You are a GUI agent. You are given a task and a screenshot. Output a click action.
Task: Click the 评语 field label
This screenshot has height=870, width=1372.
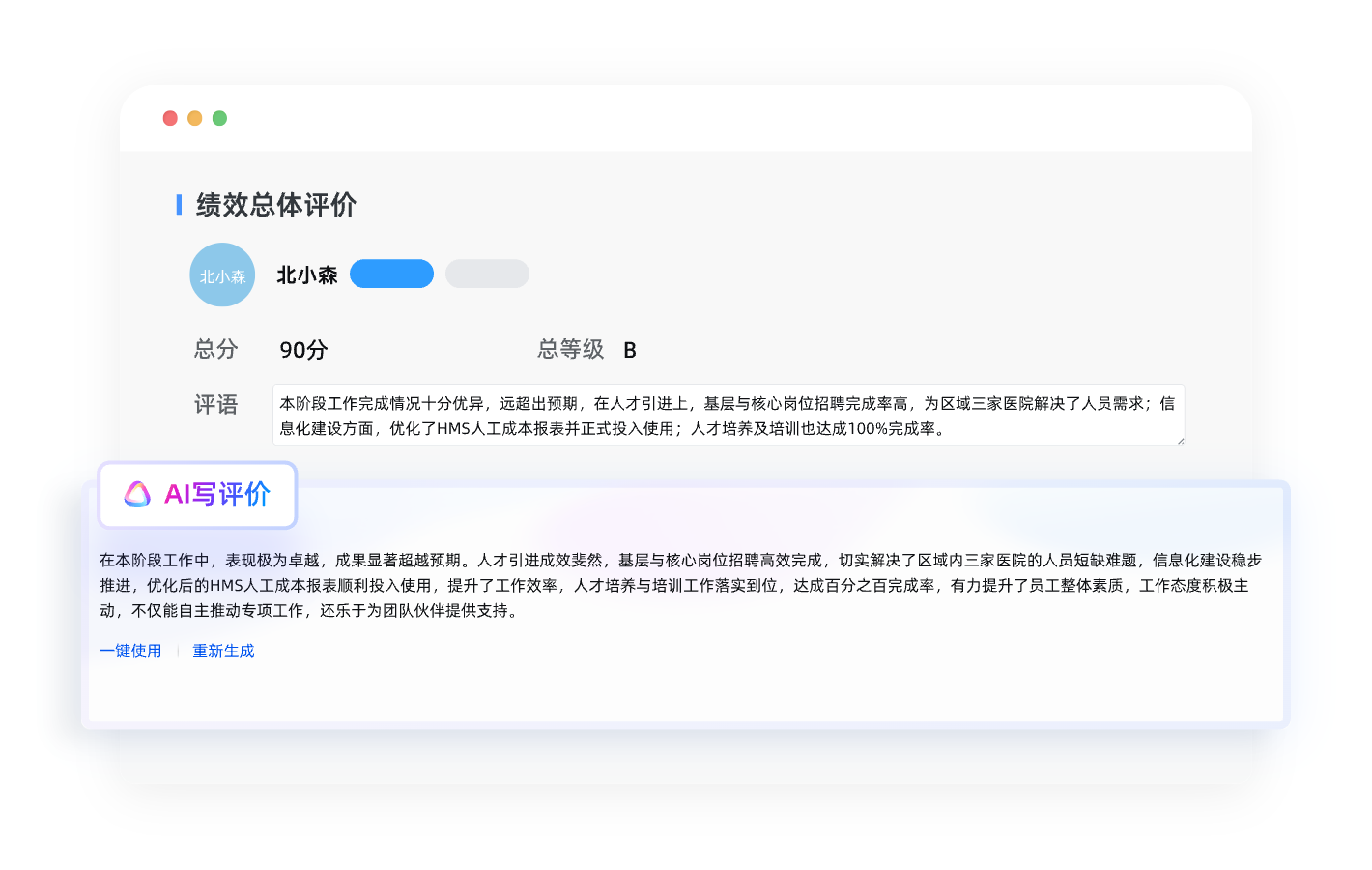coord(215,404)
